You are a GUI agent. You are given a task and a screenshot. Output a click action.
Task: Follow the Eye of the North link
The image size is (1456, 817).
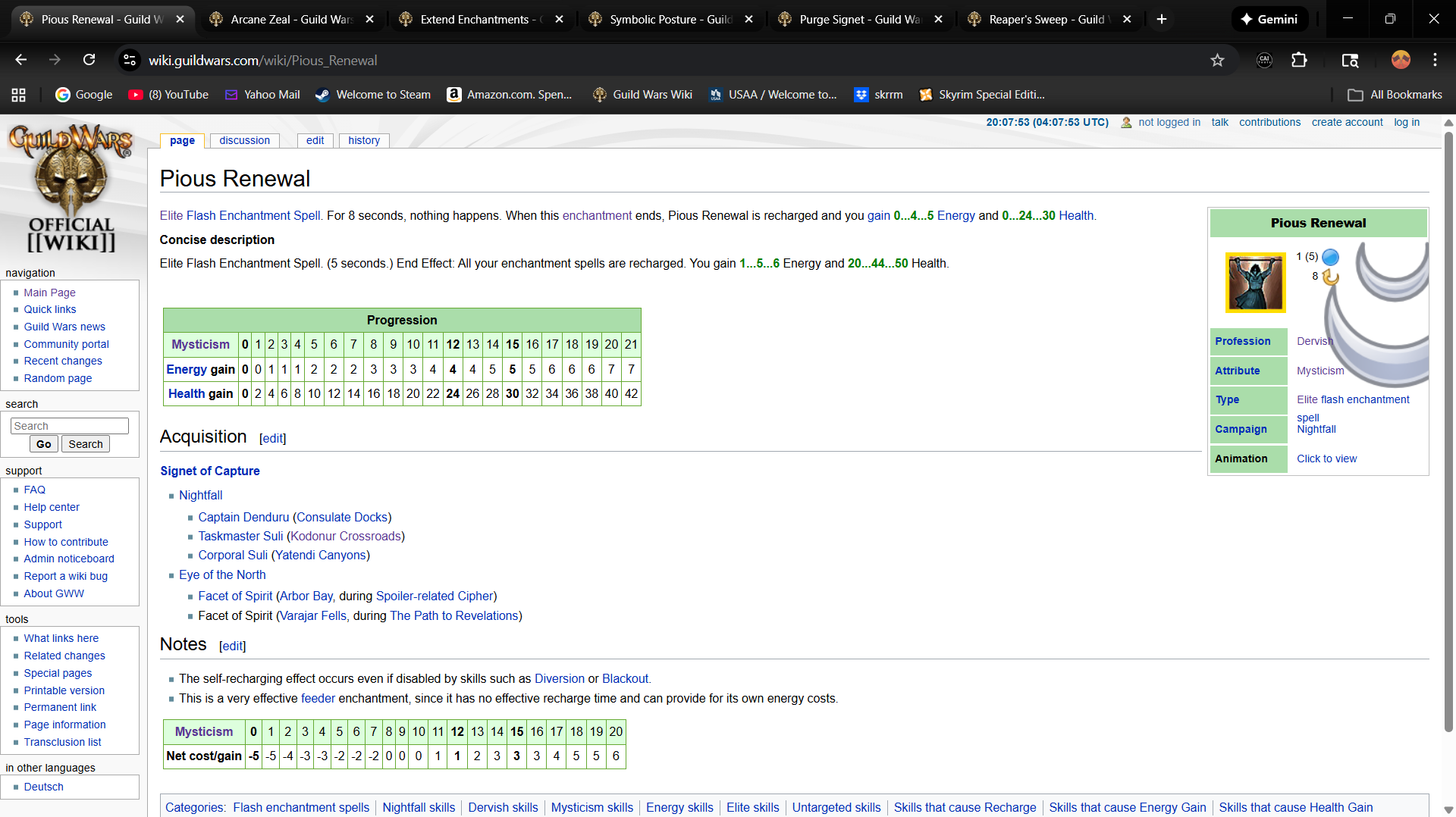[222, 574]
